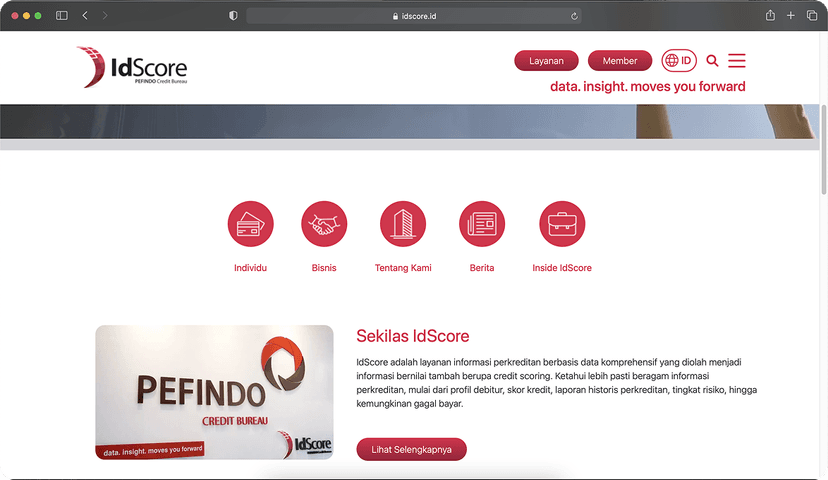Screen dimensions: 828x480
Task: Click the 'data. insight. moves you forward' tagline
Action: point(647,87)
